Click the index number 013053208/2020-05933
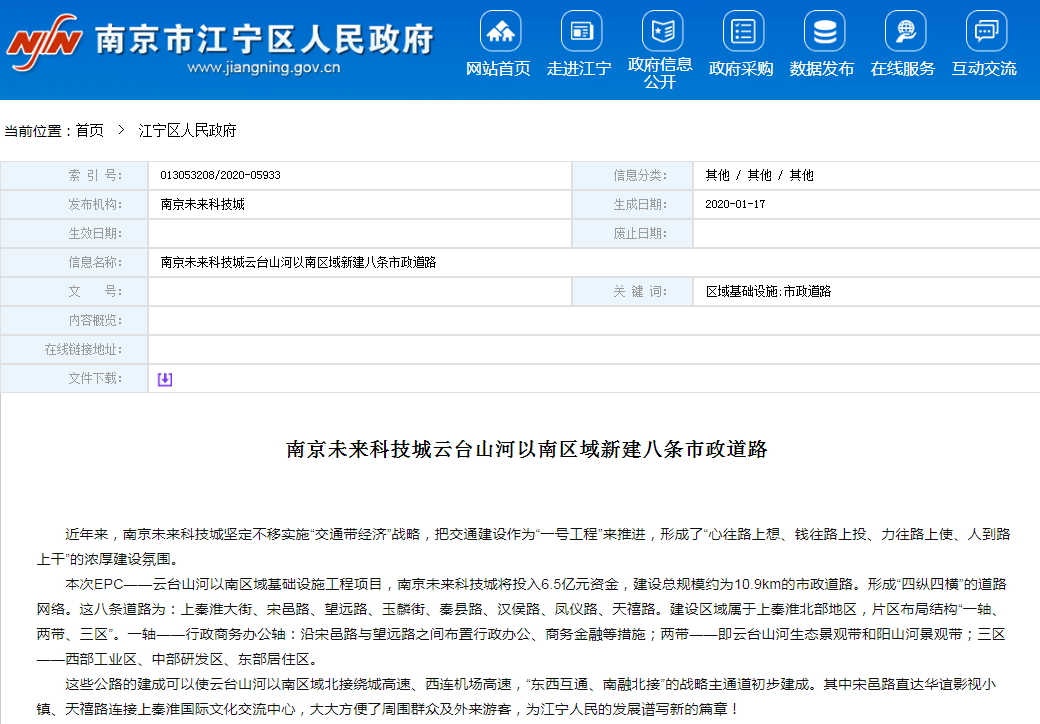The height and width of the screenshot is (724, 1040). pos(220,175)
